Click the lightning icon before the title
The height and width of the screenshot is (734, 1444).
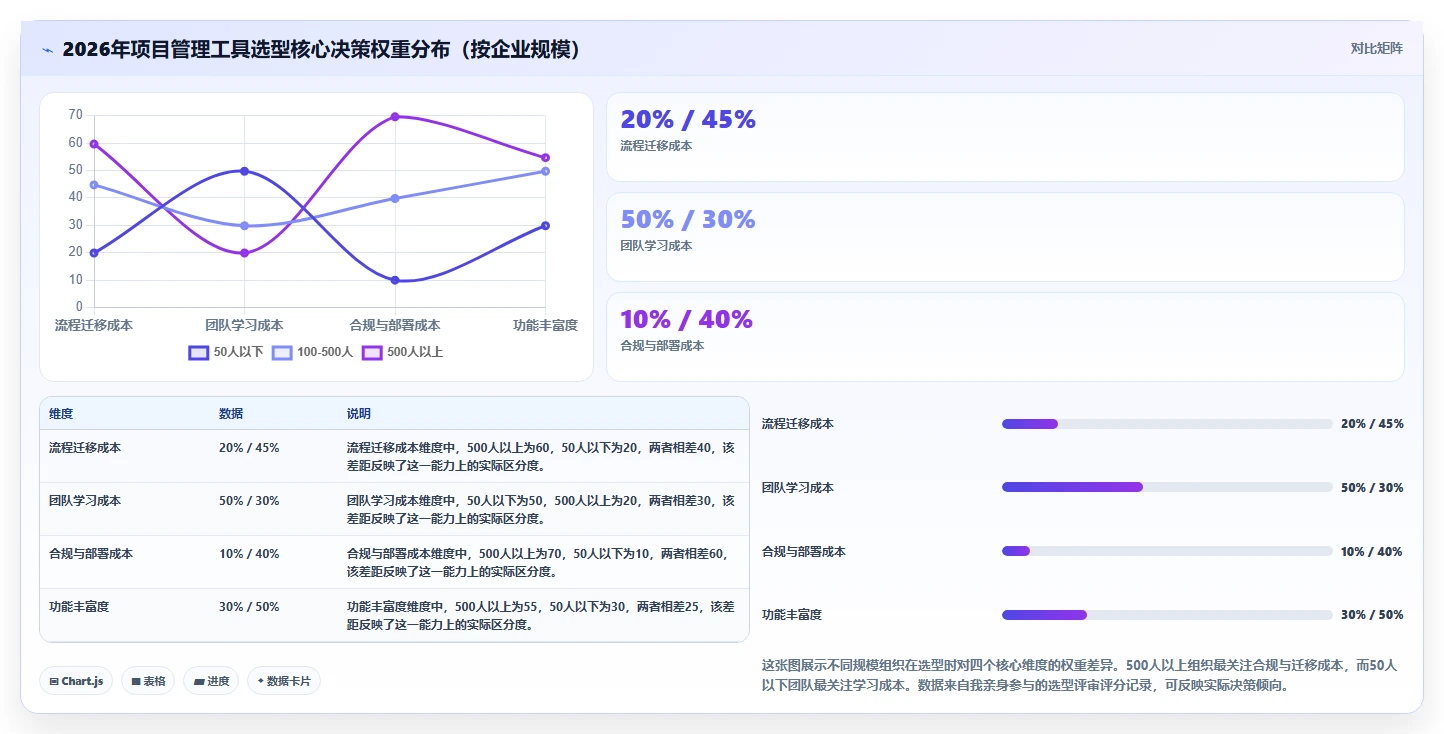click(x=47, y=49)
